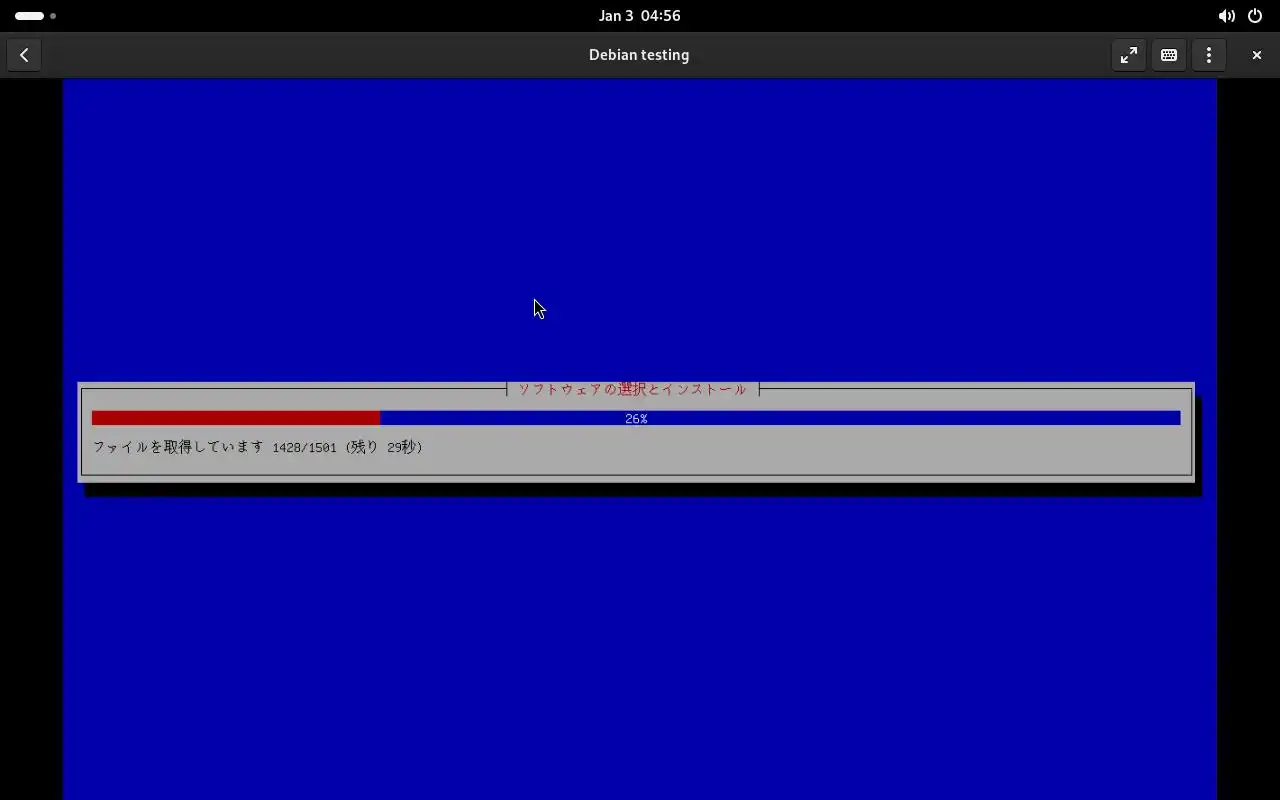Go back using the header back arrow

(24, 55)
